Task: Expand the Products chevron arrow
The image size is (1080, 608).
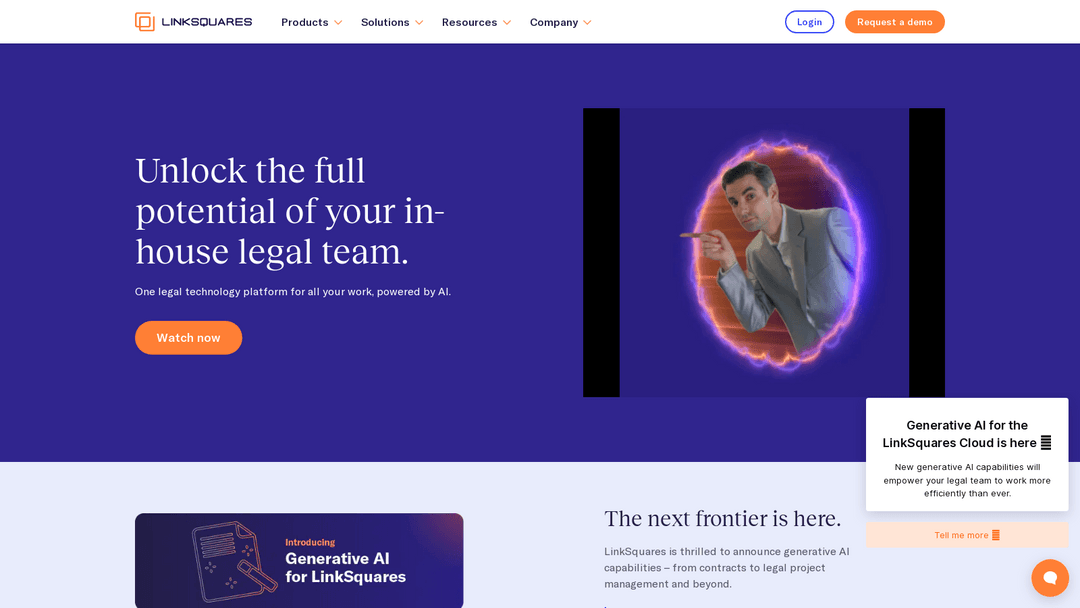Action: (x=338, y=23)
